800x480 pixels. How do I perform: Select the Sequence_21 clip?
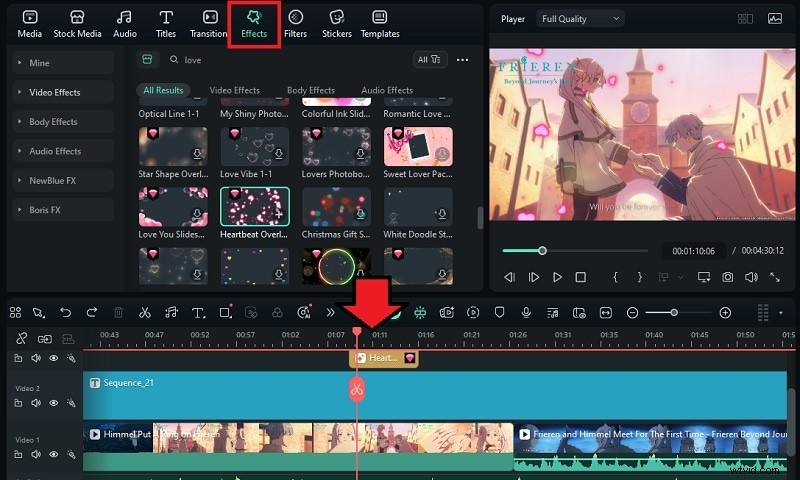tap(435, 395)
